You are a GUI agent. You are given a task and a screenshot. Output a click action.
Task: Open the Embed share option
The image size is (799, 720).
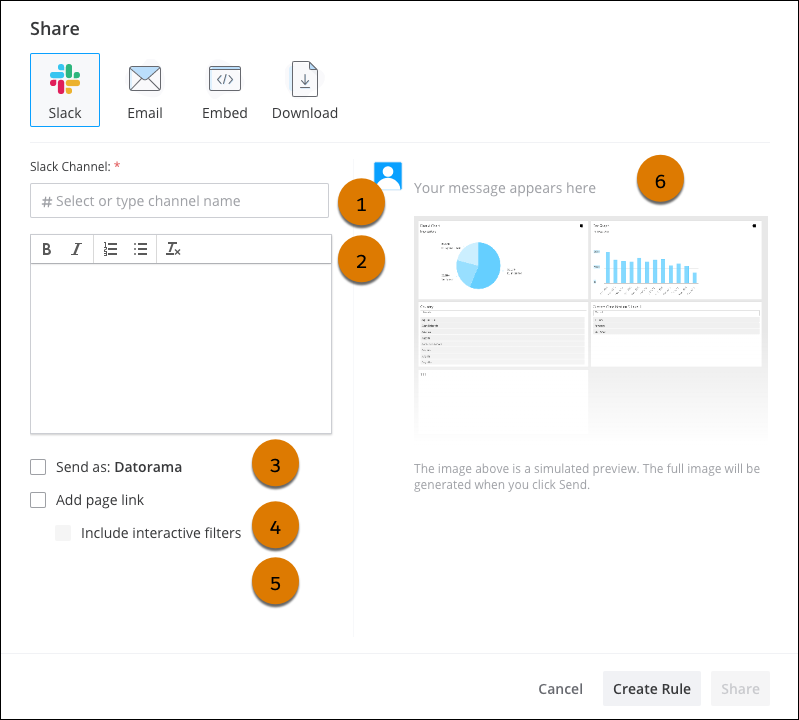225,90
